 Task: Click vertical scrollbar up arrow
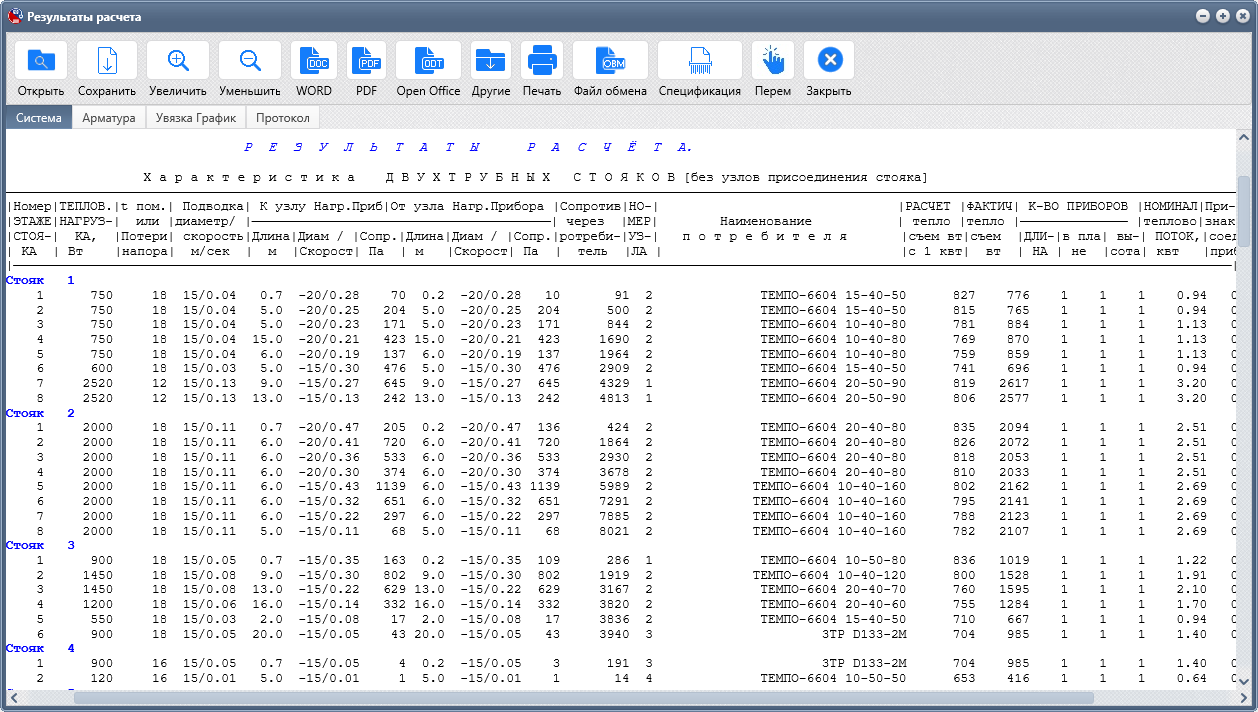[1244, 137]
